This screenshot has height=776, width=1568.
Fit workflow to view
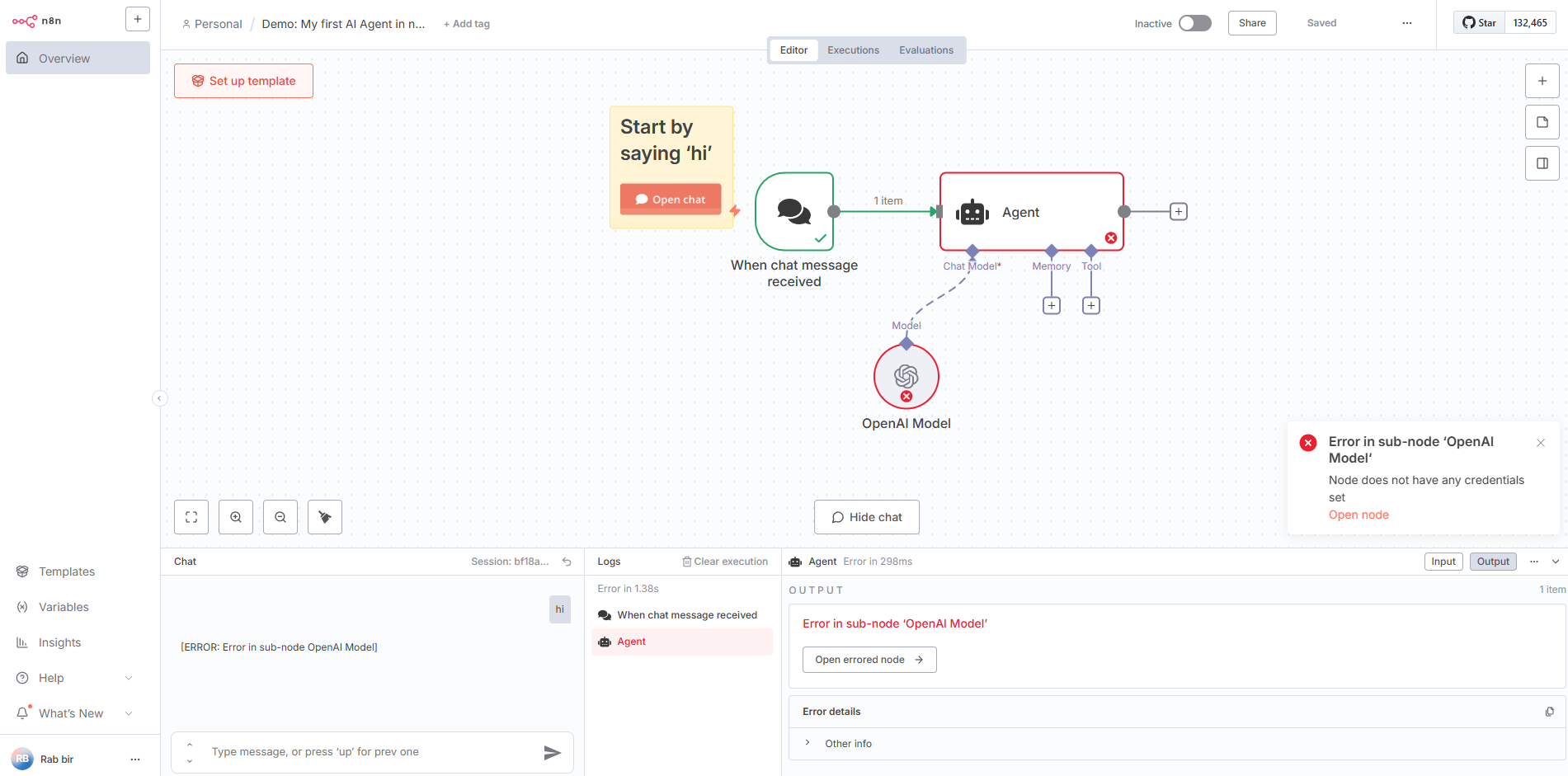click(x=191, y=517)
